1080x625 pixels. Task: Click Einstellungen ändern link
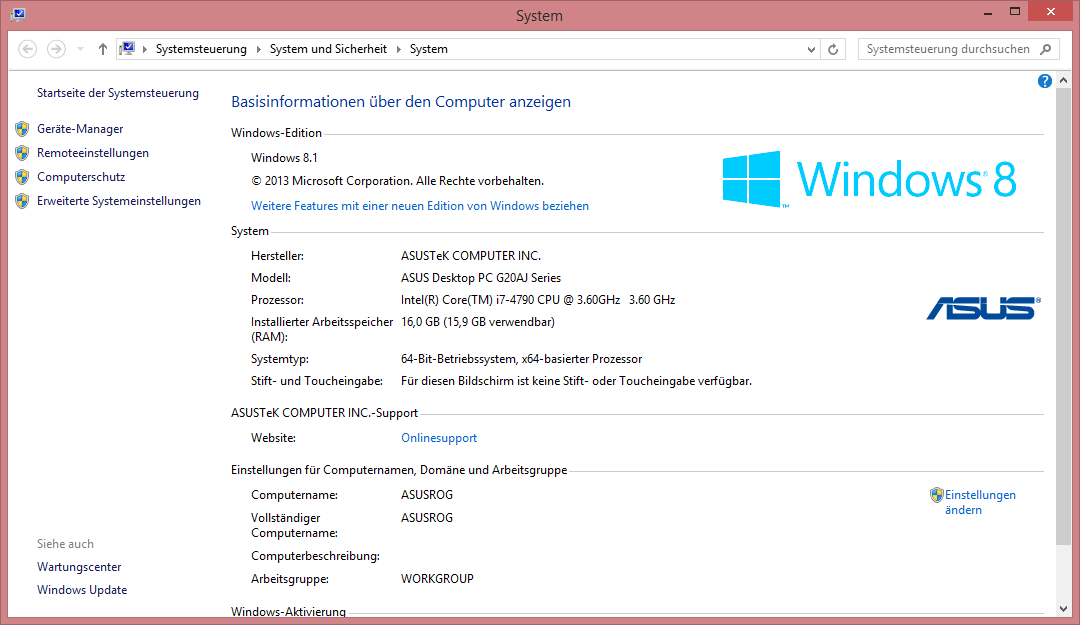coord(980,502)
